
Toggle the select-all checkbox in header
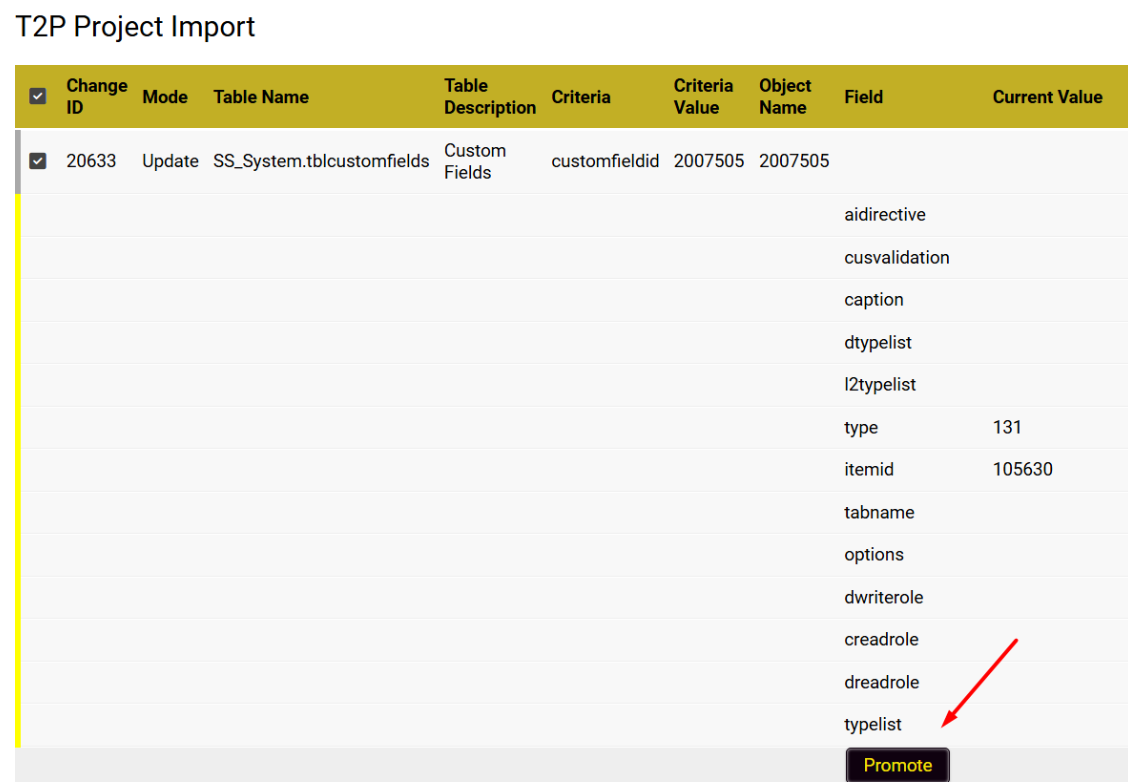pyautogui.click(x=37, y=96)
